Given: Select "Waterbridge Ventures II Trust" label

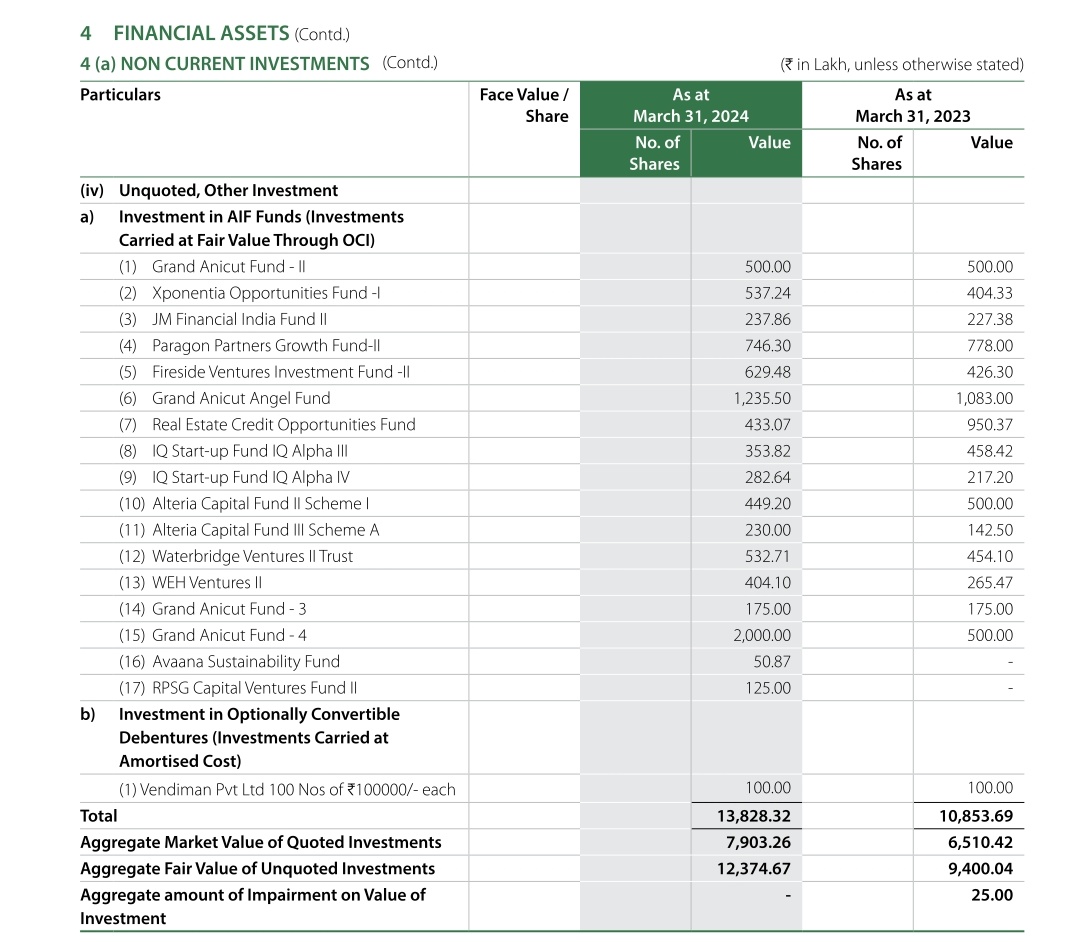Looking at the screenshot, I should 252,556.
